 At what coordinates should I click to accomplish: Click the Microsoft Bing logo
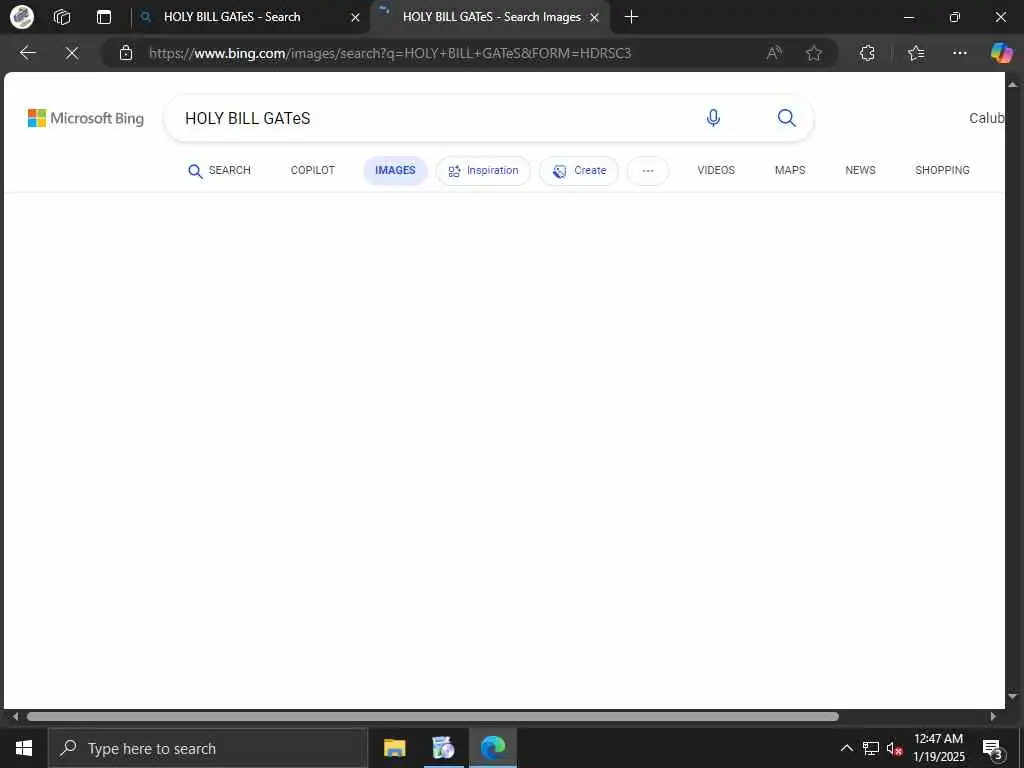coord(86,118)
